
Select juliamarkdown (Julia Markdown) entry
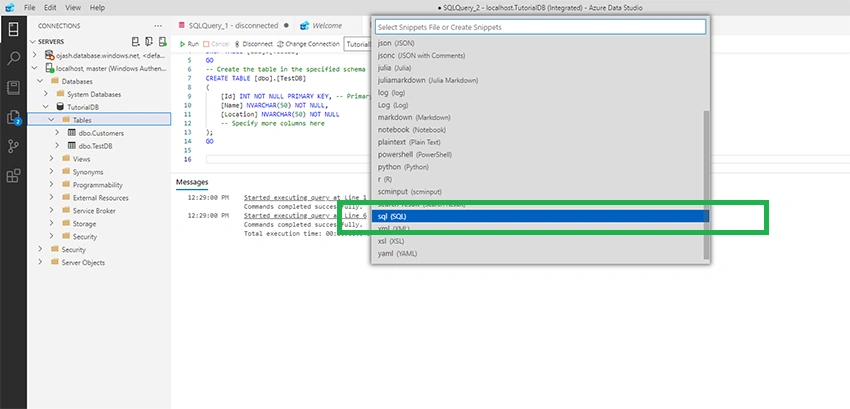click(537, 80)
